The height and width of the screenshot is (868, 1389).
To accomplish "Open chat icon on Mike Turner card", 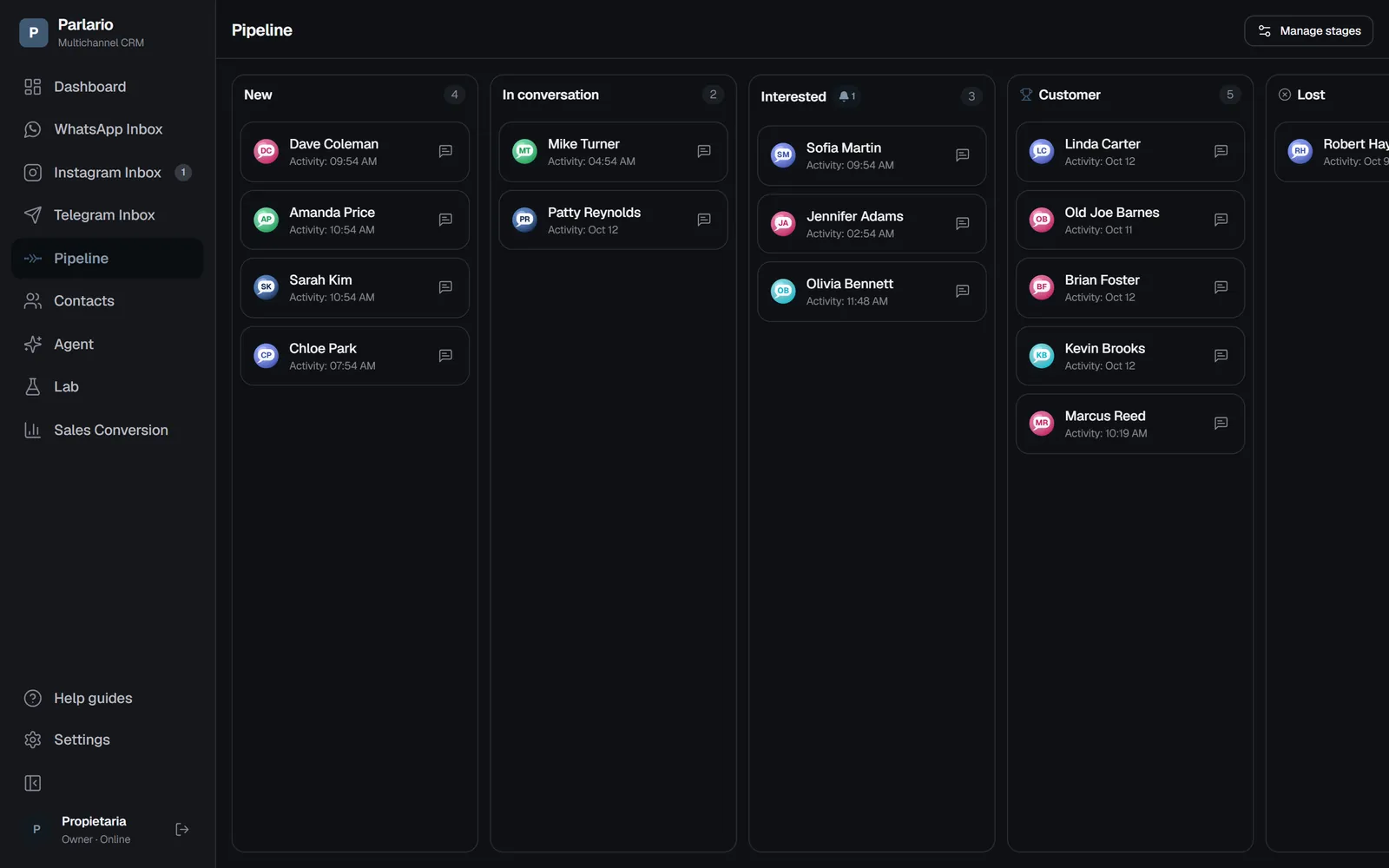I will [704, 151].
